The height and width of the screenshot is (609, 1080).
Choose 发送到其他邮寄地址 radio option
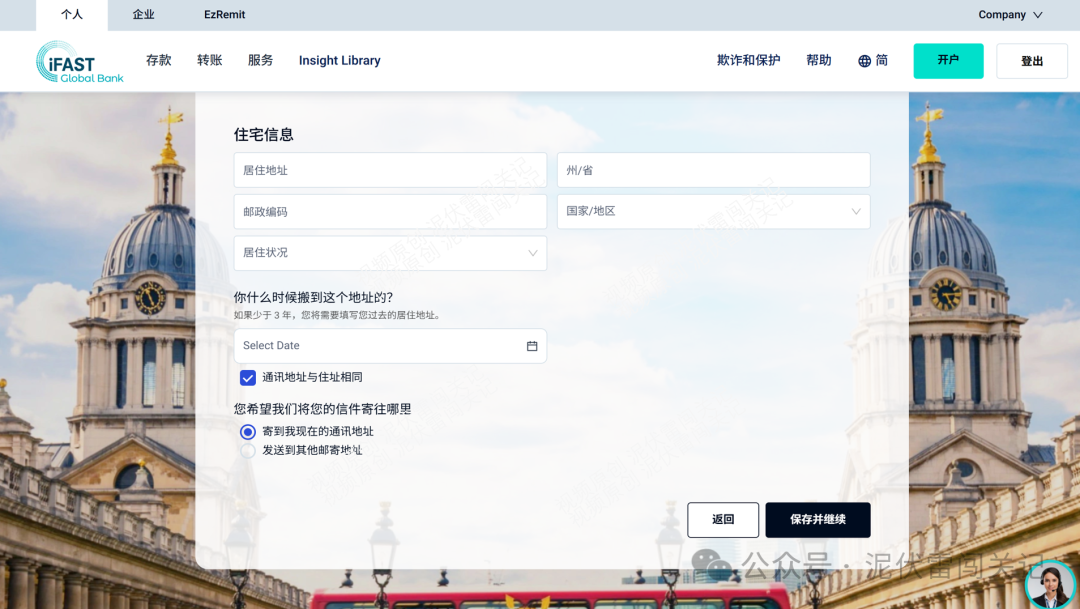[x=247, y=450]
